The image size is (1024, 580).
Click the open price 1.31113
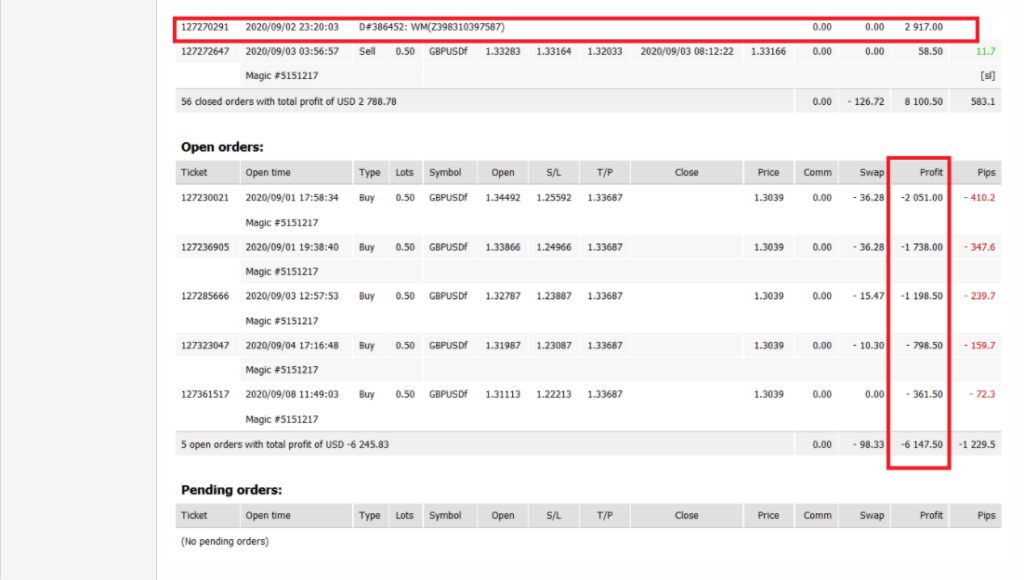coord(503,395)
